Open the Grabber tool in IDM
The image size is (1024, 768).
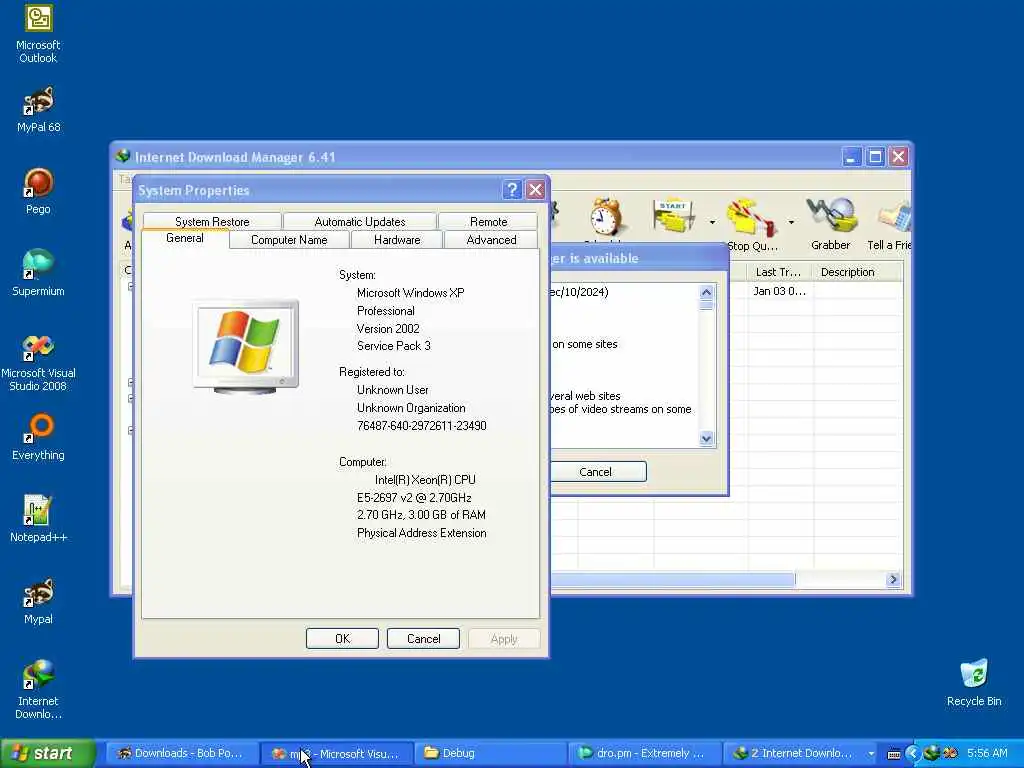pos(831,225)
